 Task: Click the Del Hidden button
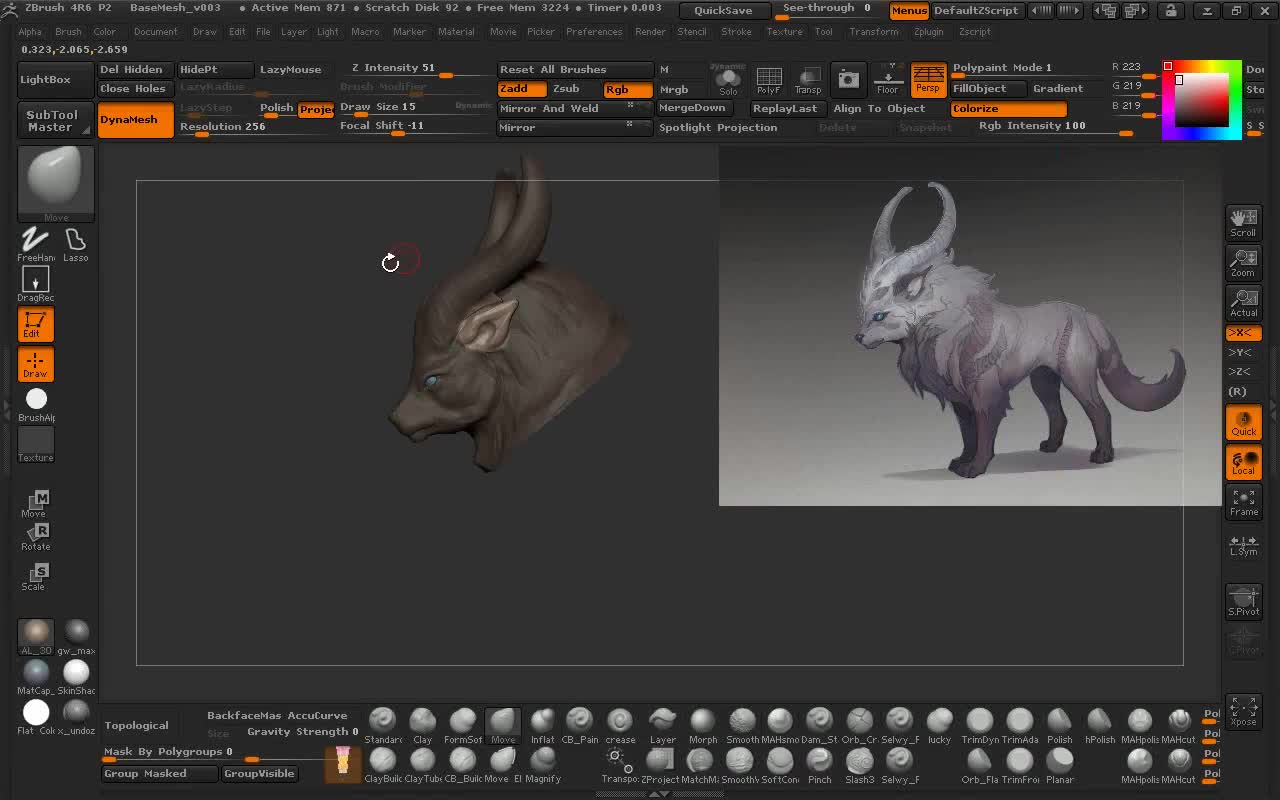(135, 70)
